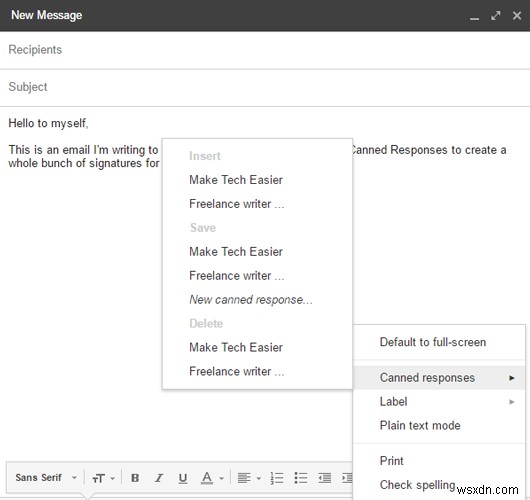Insert the Freelance writer canned response
Screen dimensions: 530x500
click(237, 204)
